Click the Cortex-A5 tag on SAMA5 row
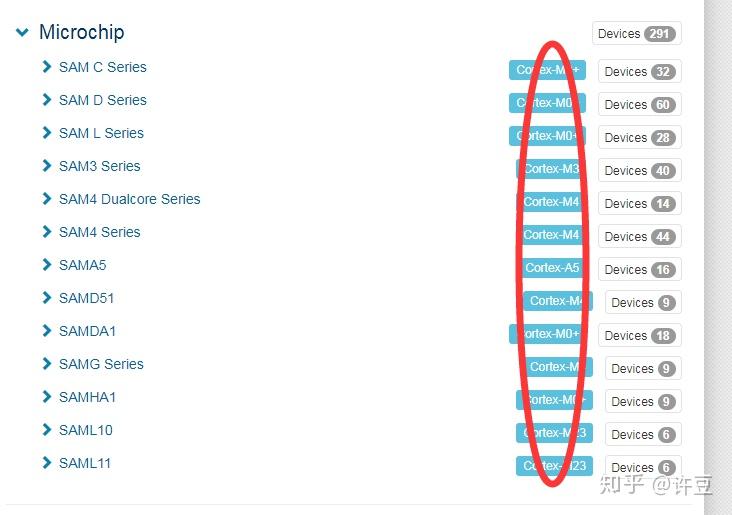 552,268
